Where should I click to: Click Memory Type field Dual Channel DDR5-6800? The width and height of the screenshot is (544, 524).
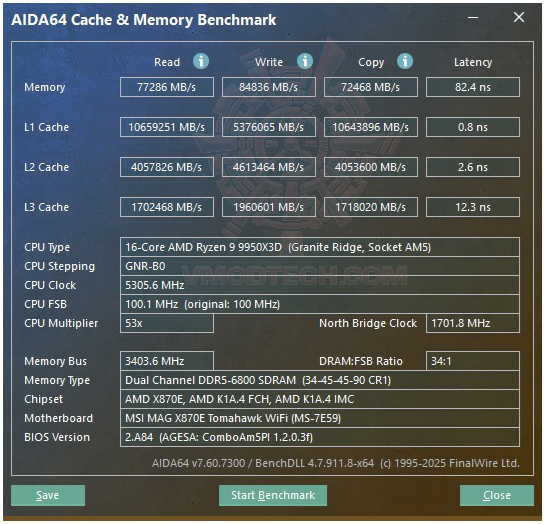[x=320, y=380]
